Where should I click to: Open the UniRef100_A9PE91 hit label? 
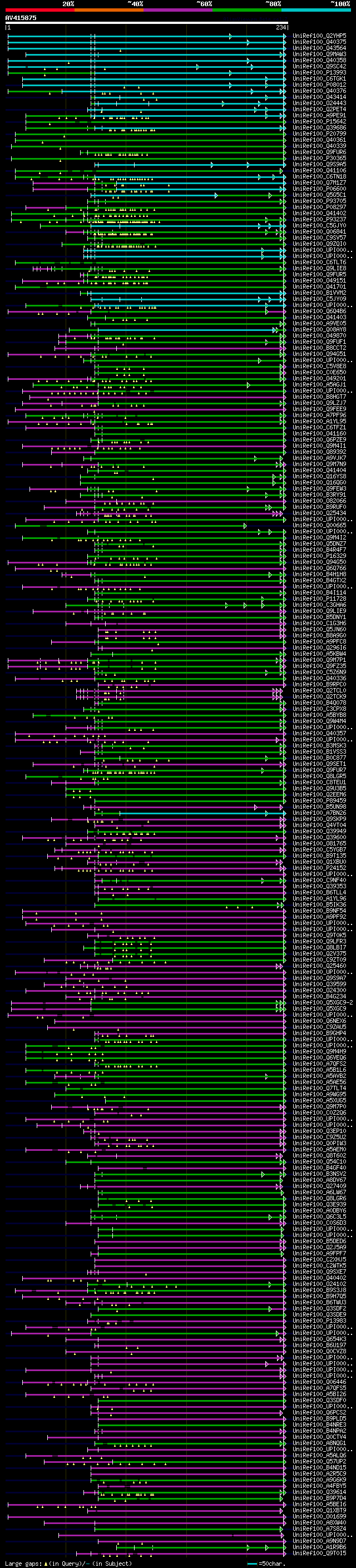319,116
